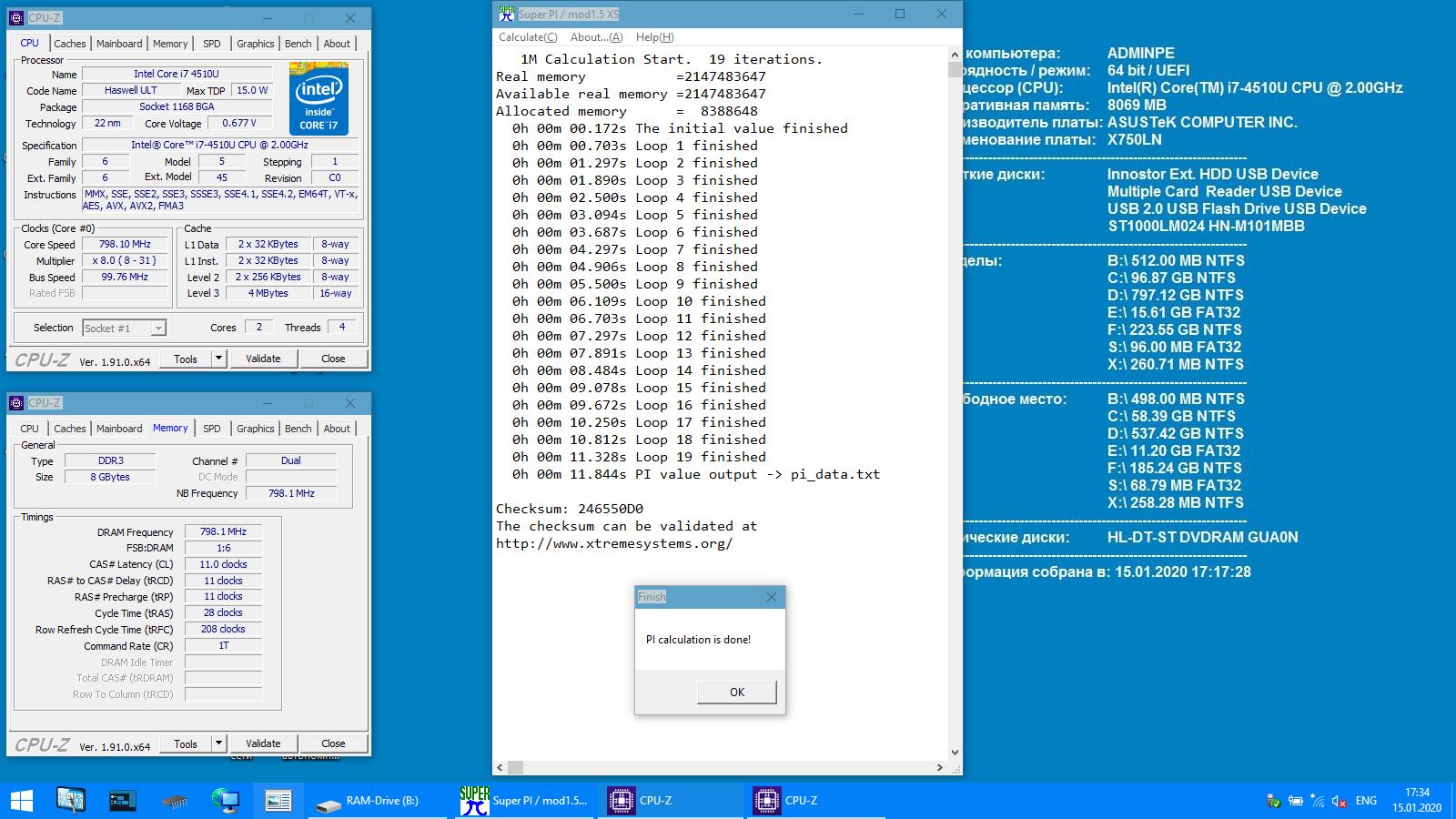The width and height of the screenshot is (1456, 819).
Task: Open the battery power tray icon
Action: (1296, 801)
